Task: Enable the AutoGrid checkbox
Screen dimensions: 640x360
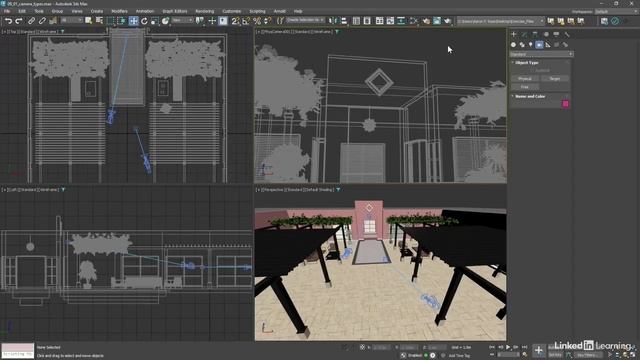Action: coord(542,70)
